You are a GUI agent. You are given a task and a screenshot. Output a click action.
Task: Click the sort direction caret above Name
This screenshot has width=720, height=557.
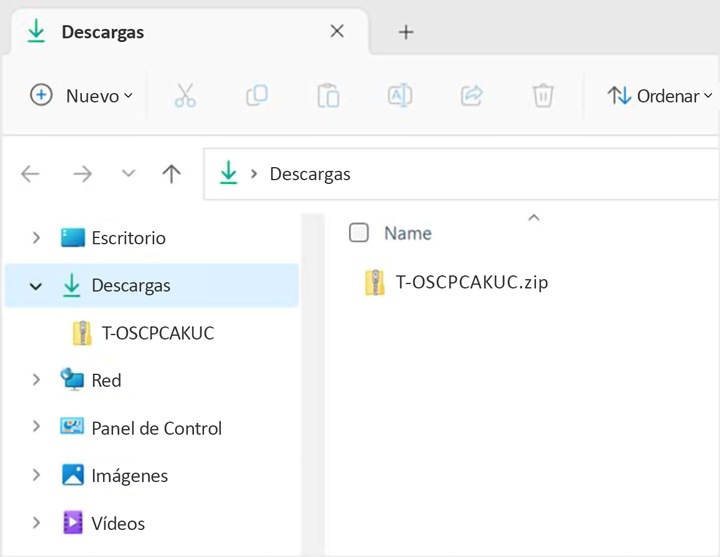pos(534,218)
